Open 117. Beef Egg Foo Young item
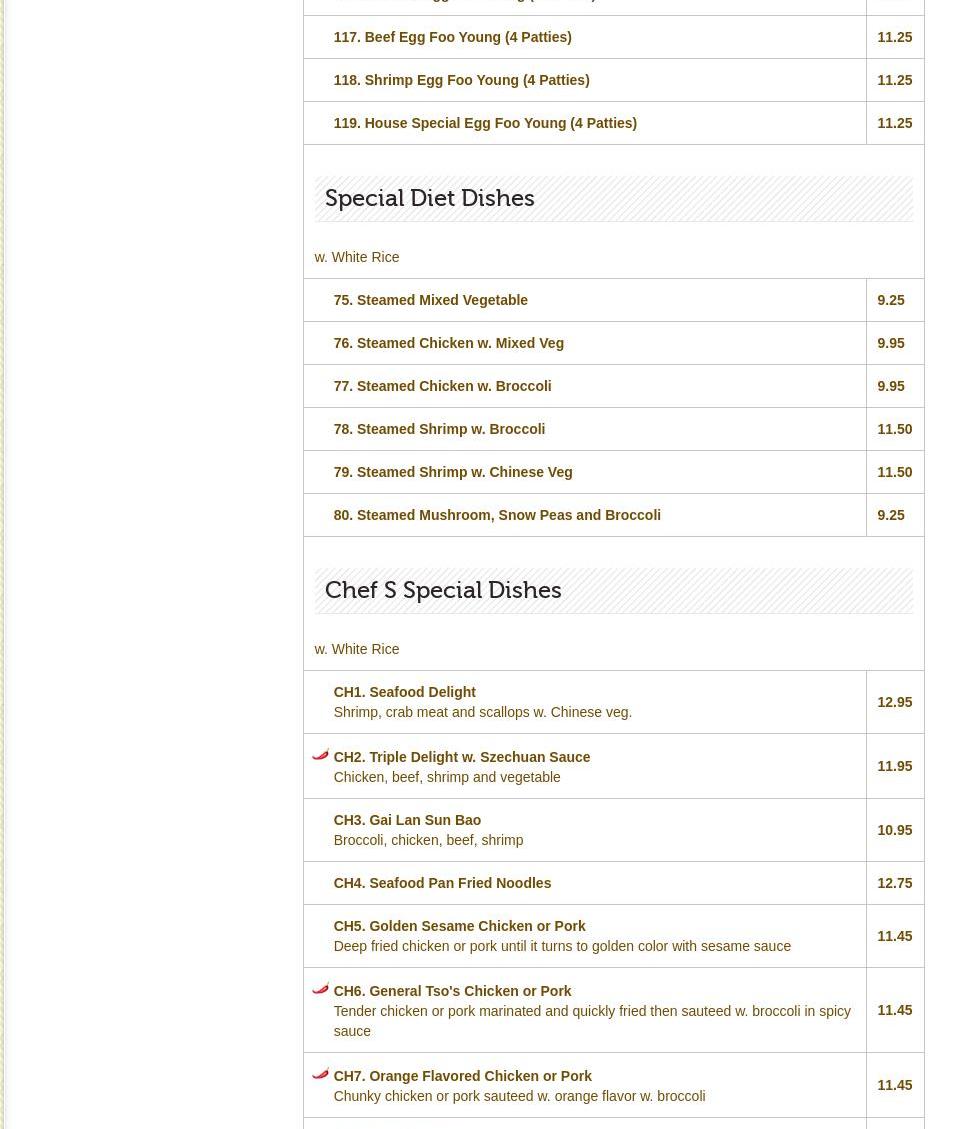The width and height of the screenshot is (953, 1129). pyautogui.click(x=452, y=37)
